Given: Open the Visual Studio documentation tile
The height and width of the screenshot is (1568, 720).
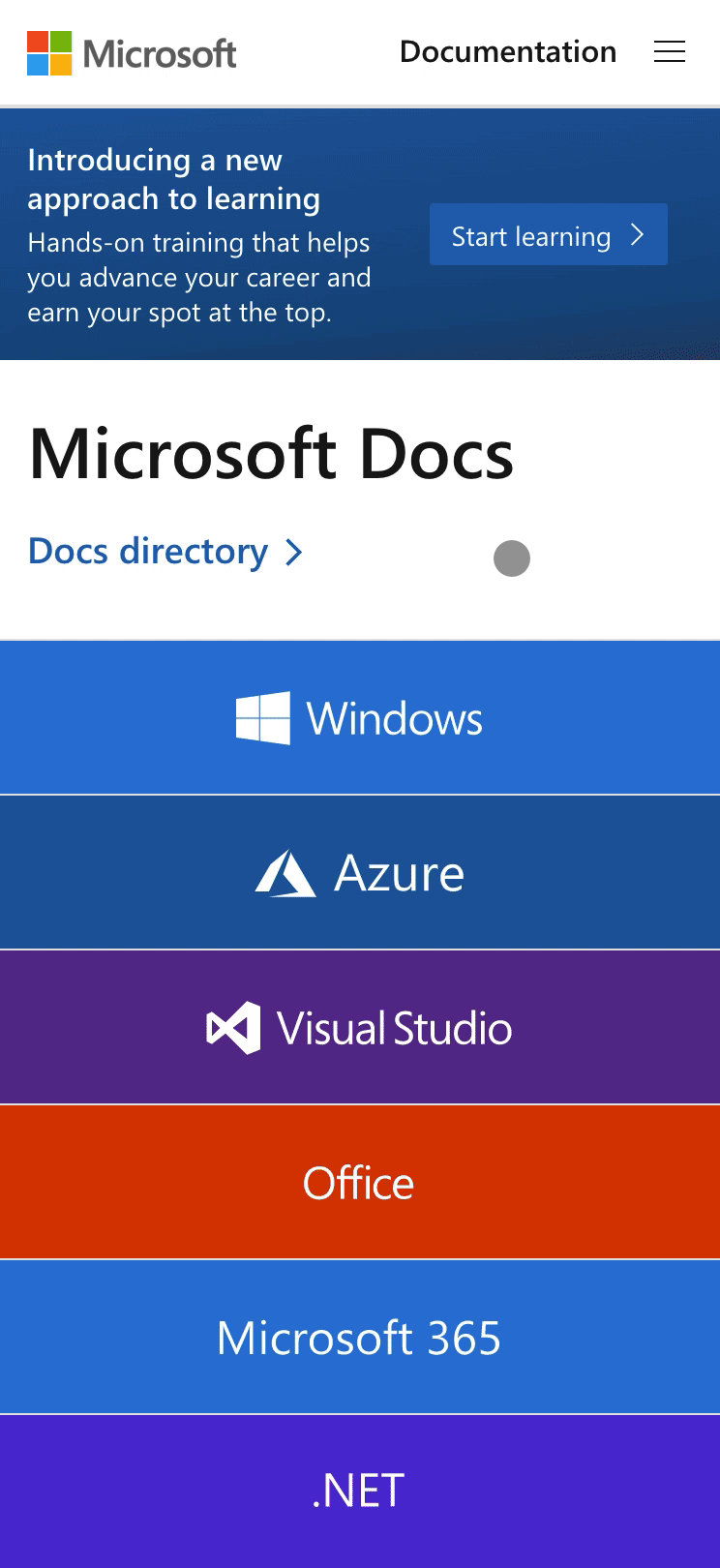Looking at the screenshot, I should [360, 1027].
